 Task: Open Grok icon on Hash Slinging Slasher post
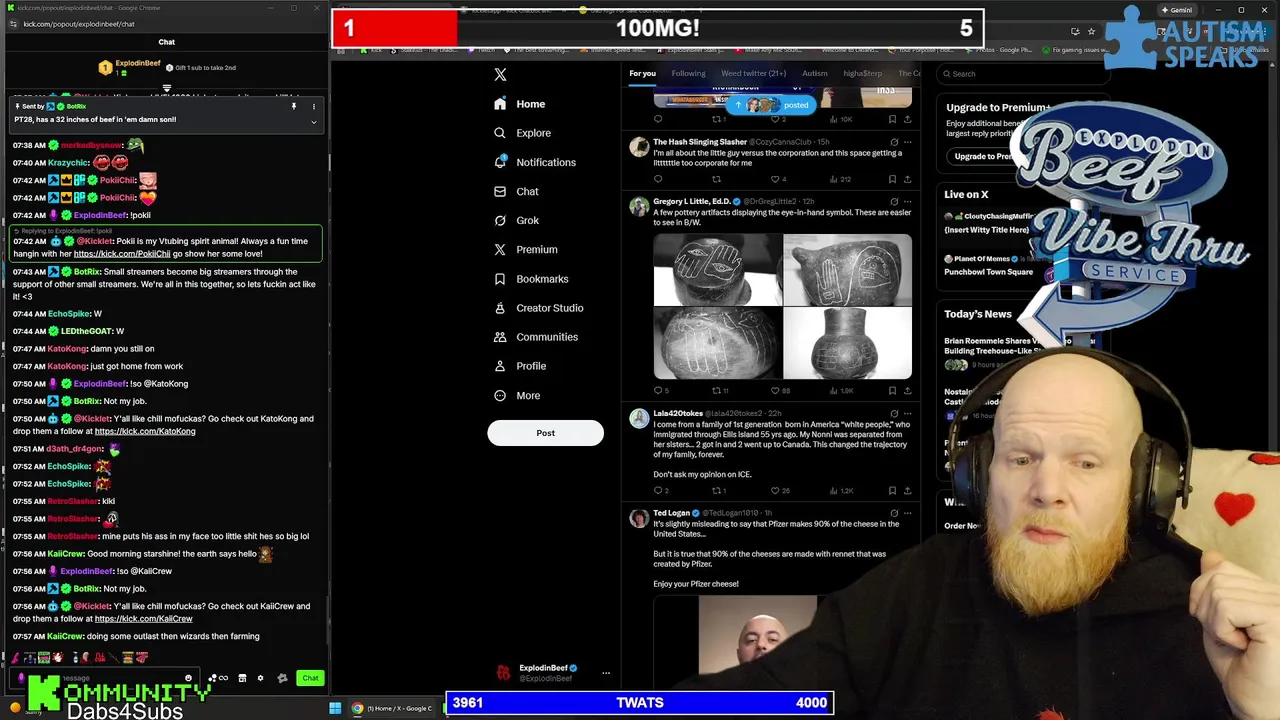(894, 142)
